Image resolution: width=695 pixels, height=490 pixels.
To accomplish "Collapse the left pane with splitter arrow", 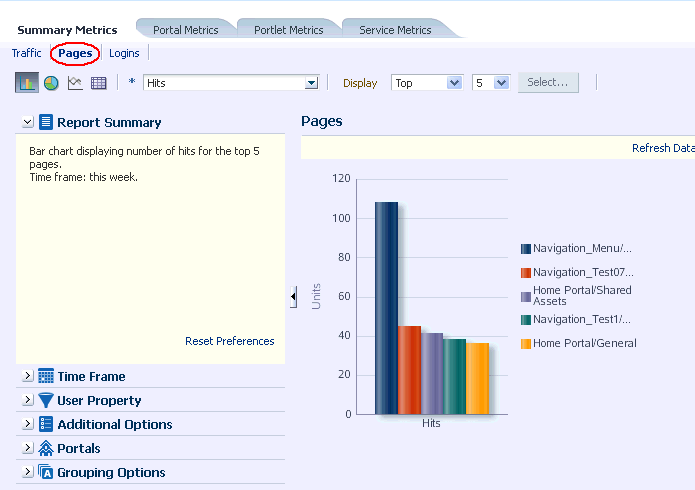I will click(293, 296).
